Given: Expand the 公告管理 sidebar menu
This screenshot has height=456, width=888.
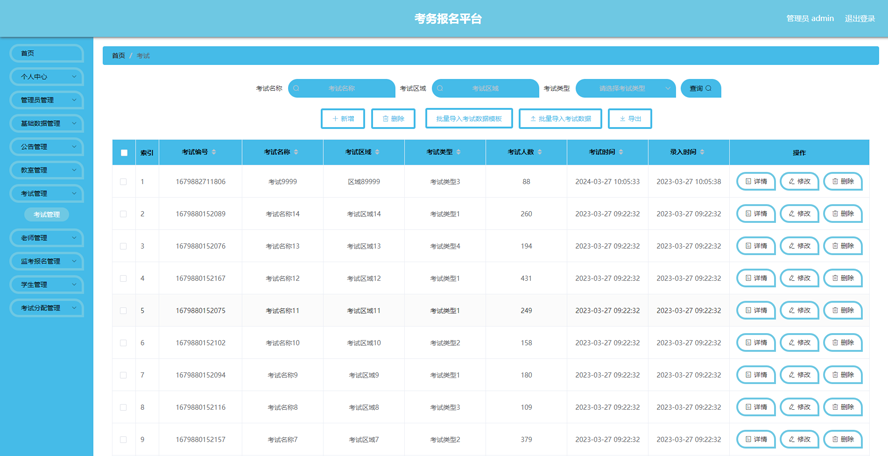Looking at the screenshot, I should click(x=46, y=147).
